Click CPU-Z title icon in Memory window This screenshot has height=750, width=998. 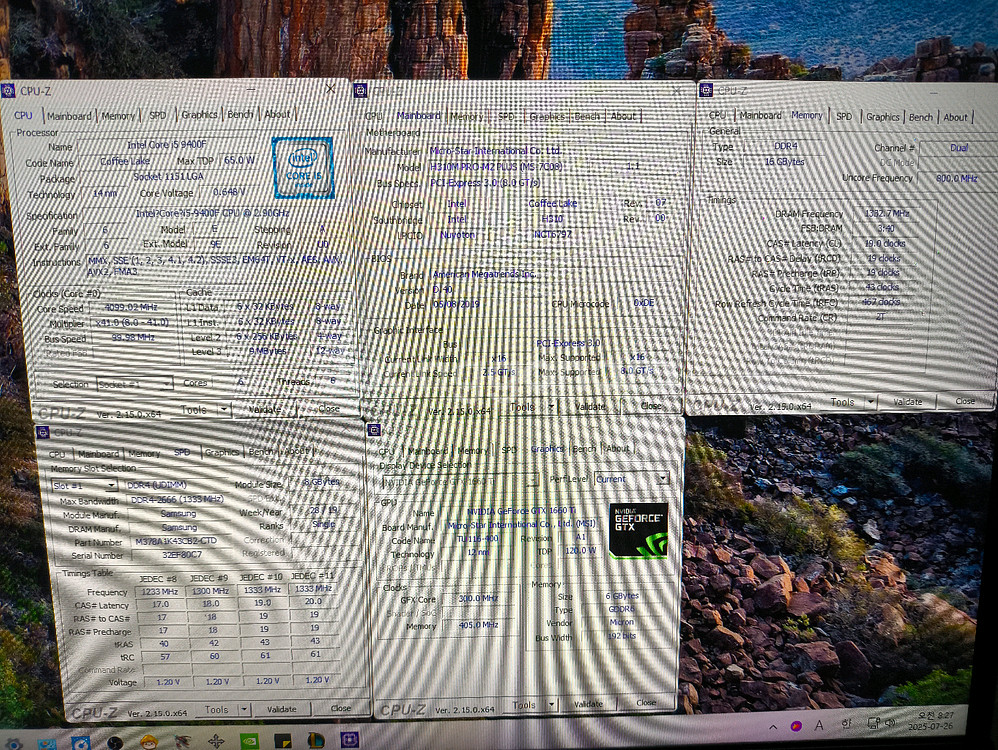coord(706,90)
